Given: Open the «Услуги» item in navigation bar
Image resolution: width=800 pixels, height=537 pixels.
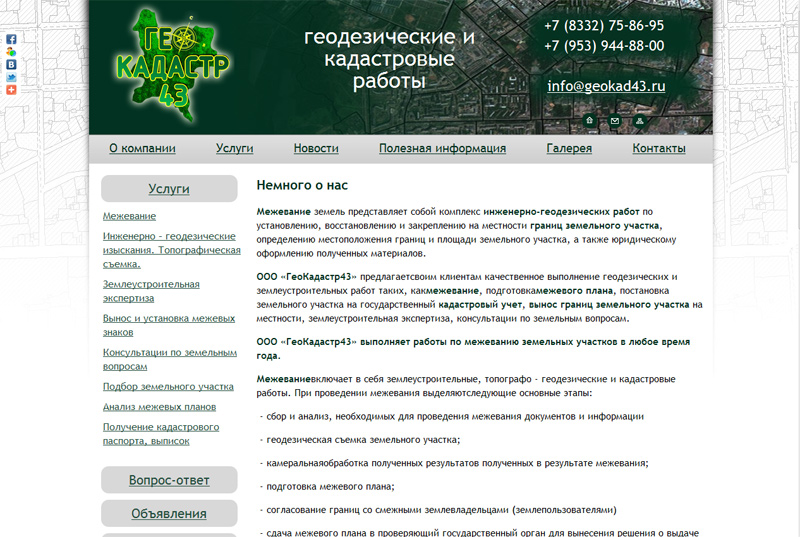Looking at the screenshot, I should pyautogui.click(x=234, y=149).
